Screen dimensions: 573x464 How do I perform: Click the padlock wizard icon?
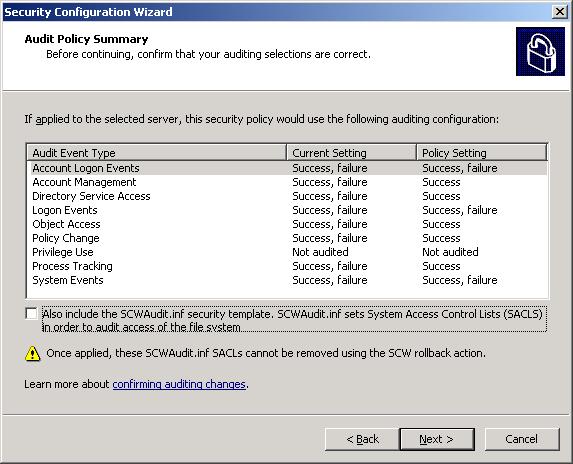click(540, 52)
